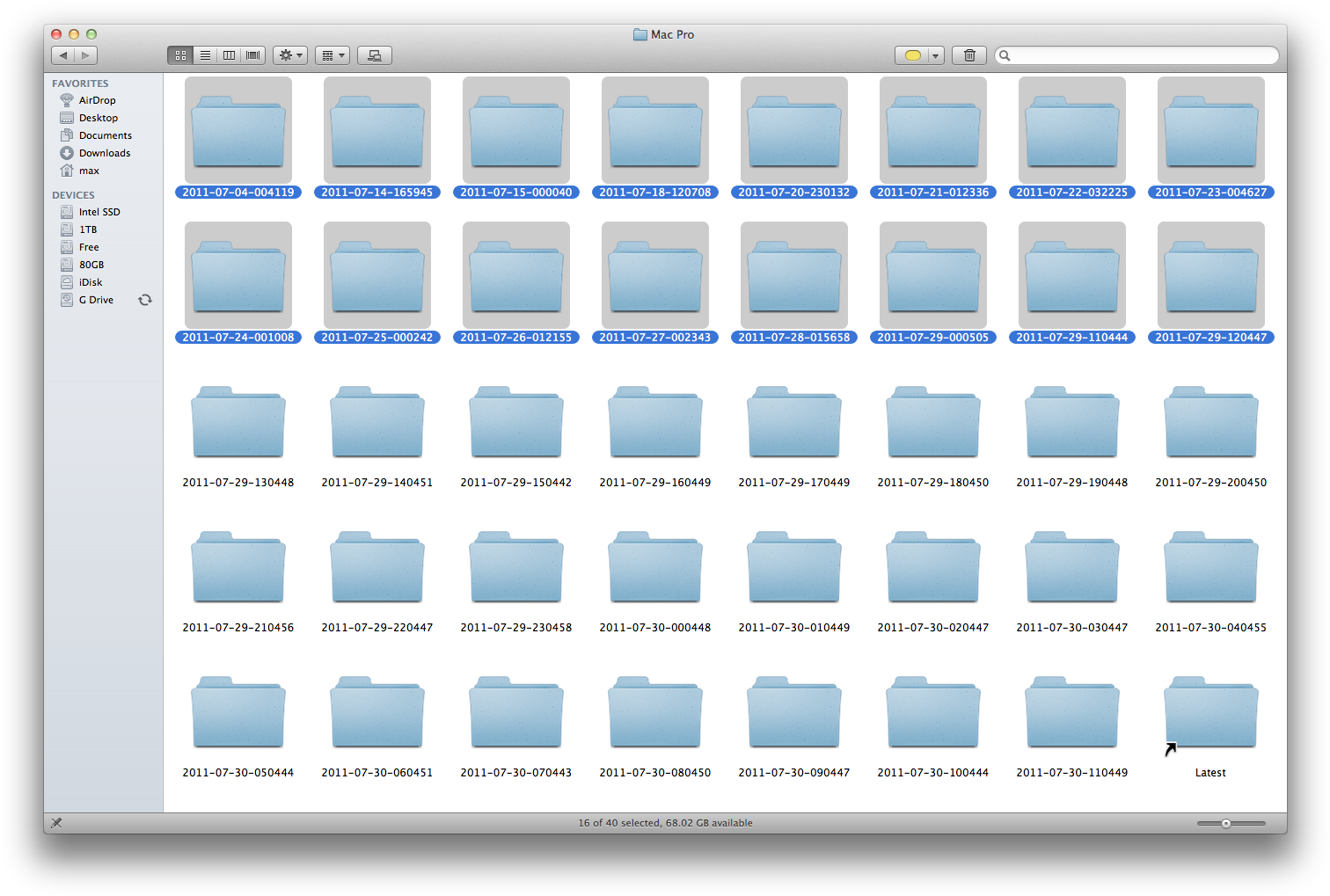The width and height of the screenshot is (1330, 896).
Task: Select the 1TB drive
Action: click(88, 229)
